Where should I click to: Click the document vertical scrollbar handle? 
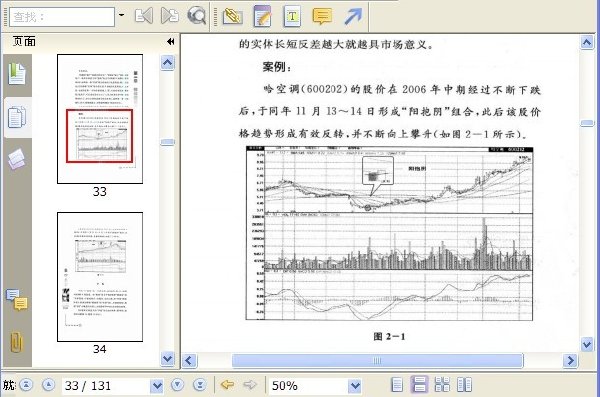pos(587,123)
